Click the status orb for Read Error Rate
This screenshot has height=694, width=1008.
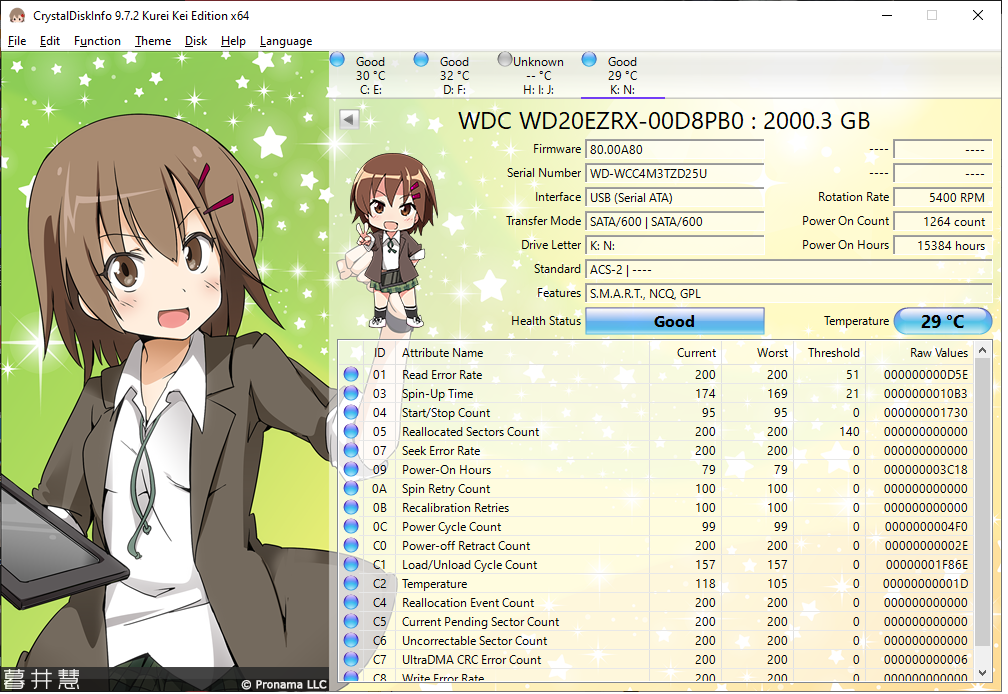(x=351, y=374)
